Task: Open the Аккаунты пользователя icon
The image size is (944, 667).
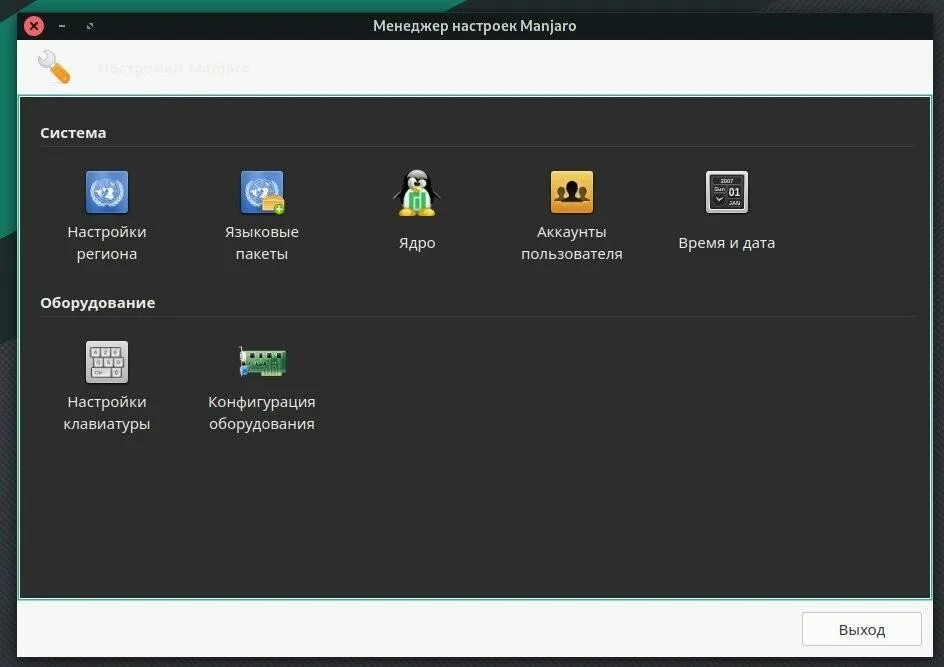Action: tap(571, 192)
